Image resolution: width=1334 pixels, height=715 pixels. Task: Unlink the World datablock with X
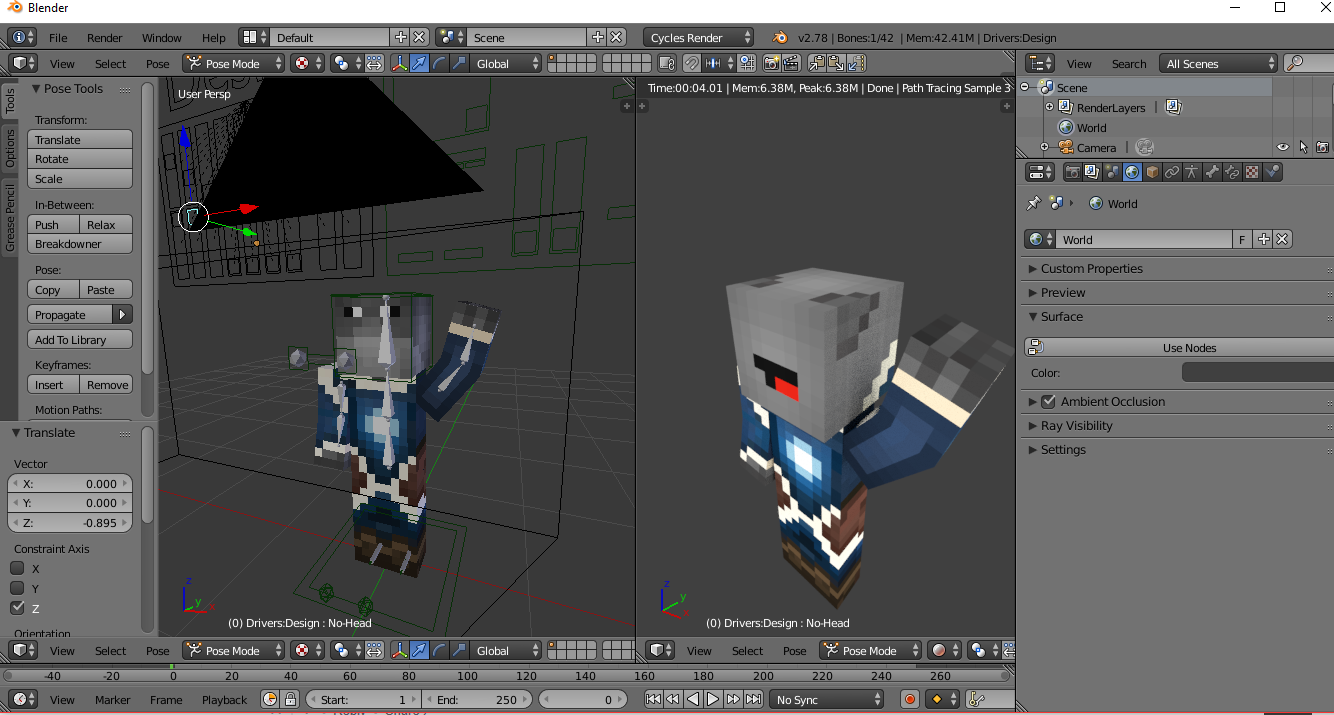coord(1282,239)
